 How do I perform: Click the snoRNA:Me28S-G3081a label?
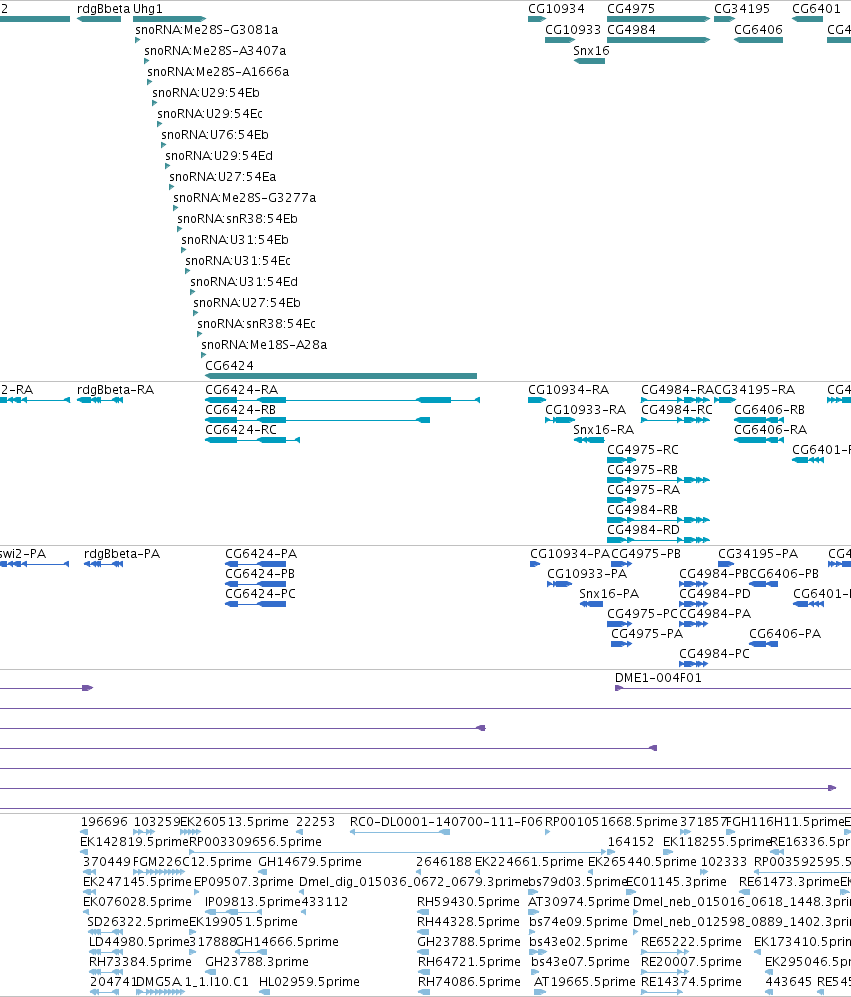pos(207,30)
